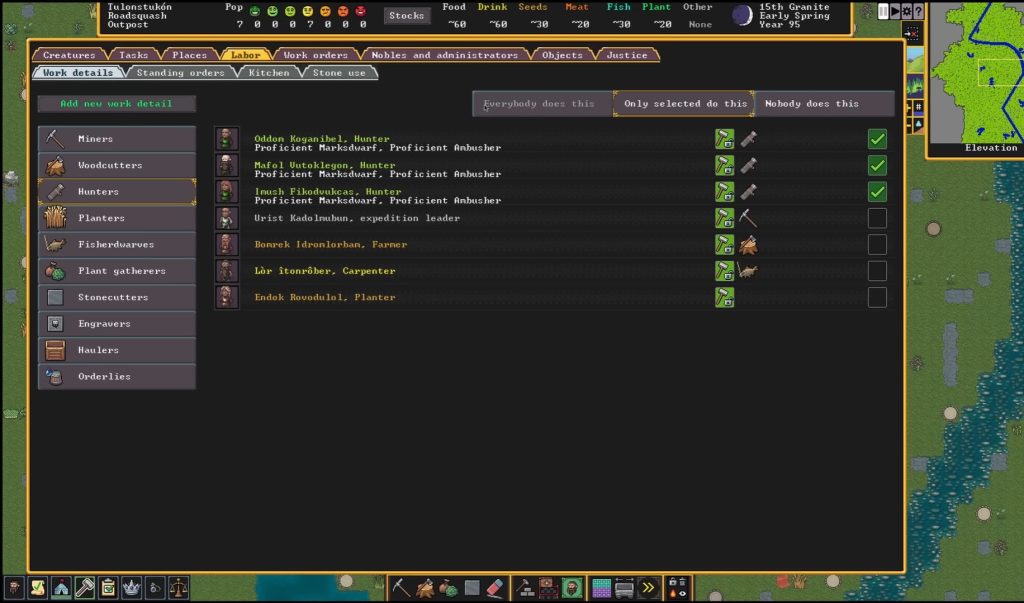Viewport: 1024px width, 603px height.
Task: Select the Plant gatherers work detail
Action: (117, 270)
